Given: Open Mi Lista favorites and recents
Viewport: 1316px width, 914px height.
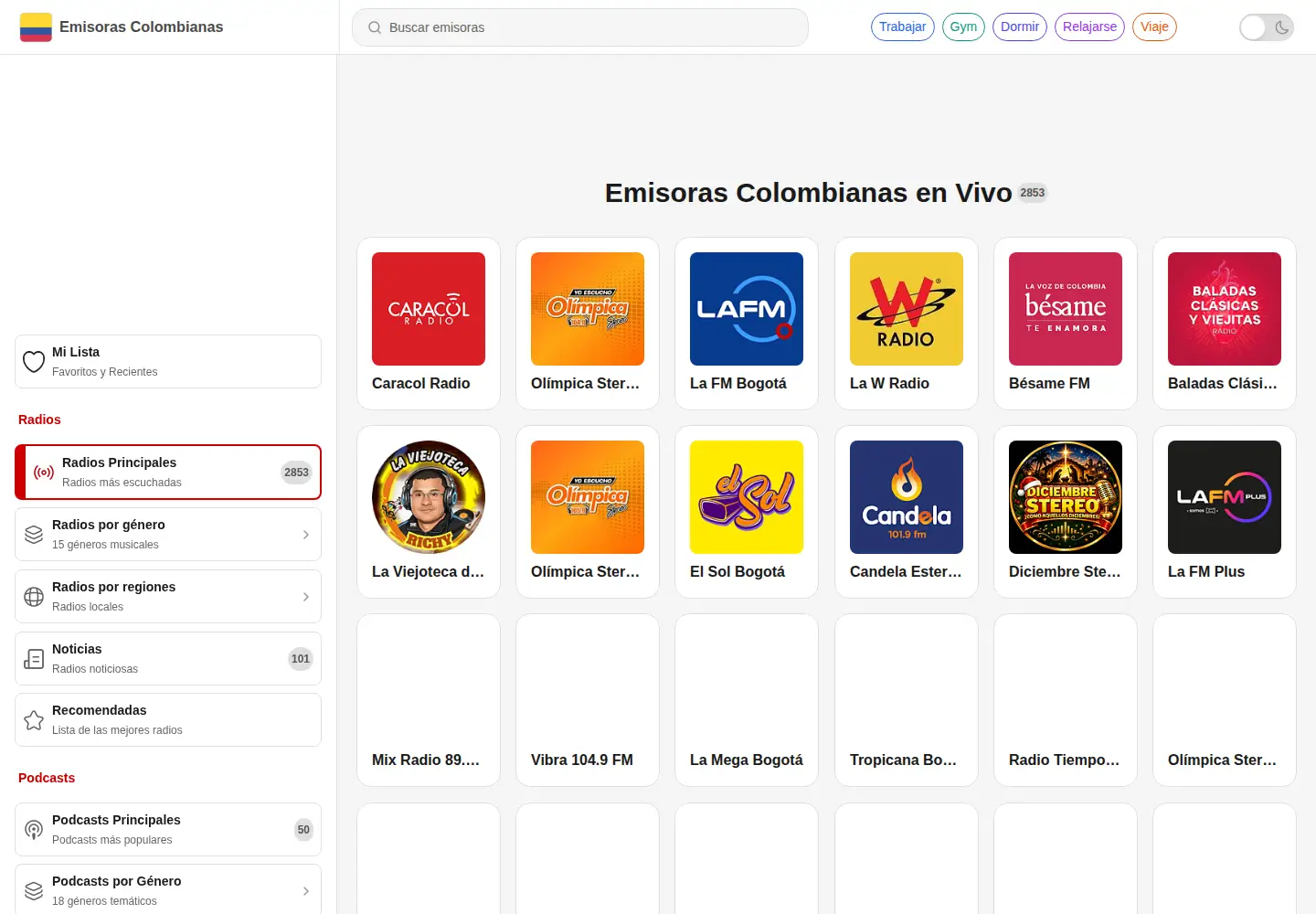Looking at the screenshot, I should coord(168,362).
